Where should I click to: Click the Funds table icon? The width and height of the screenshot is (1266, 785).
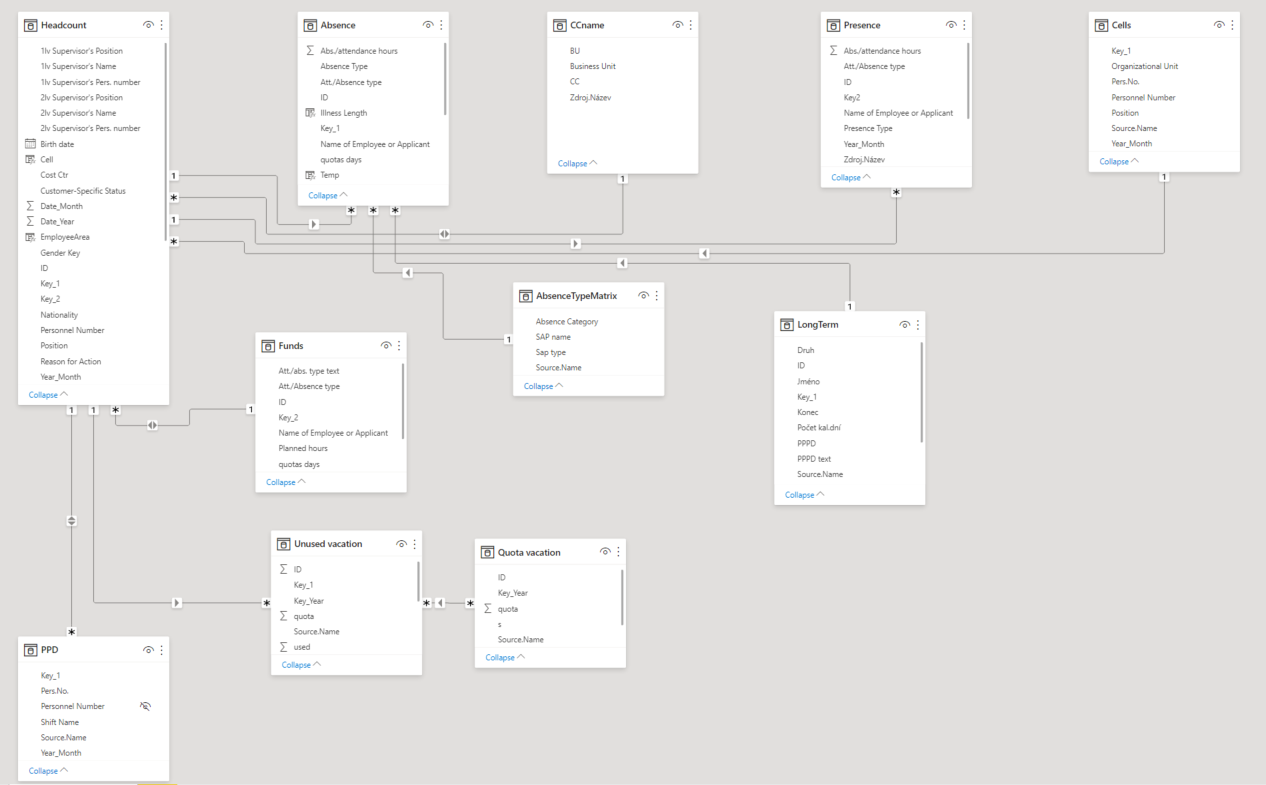[x=268, y=346]
